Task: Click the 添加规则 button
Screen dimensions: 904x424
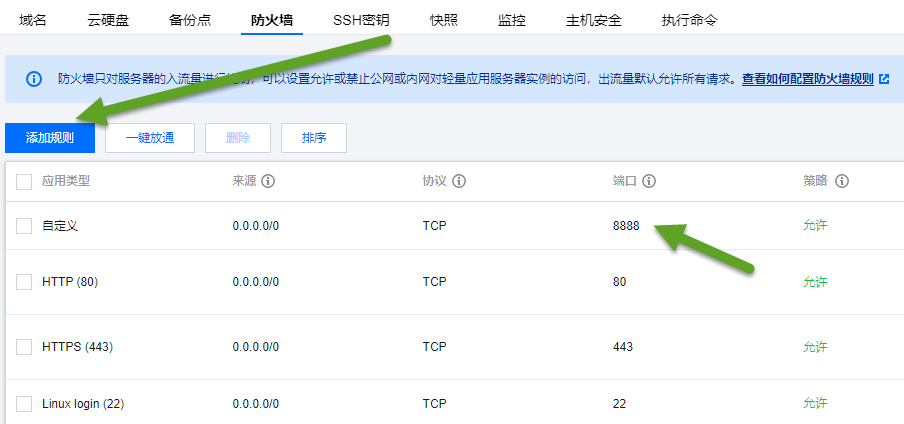Action: tap(50, 138)
